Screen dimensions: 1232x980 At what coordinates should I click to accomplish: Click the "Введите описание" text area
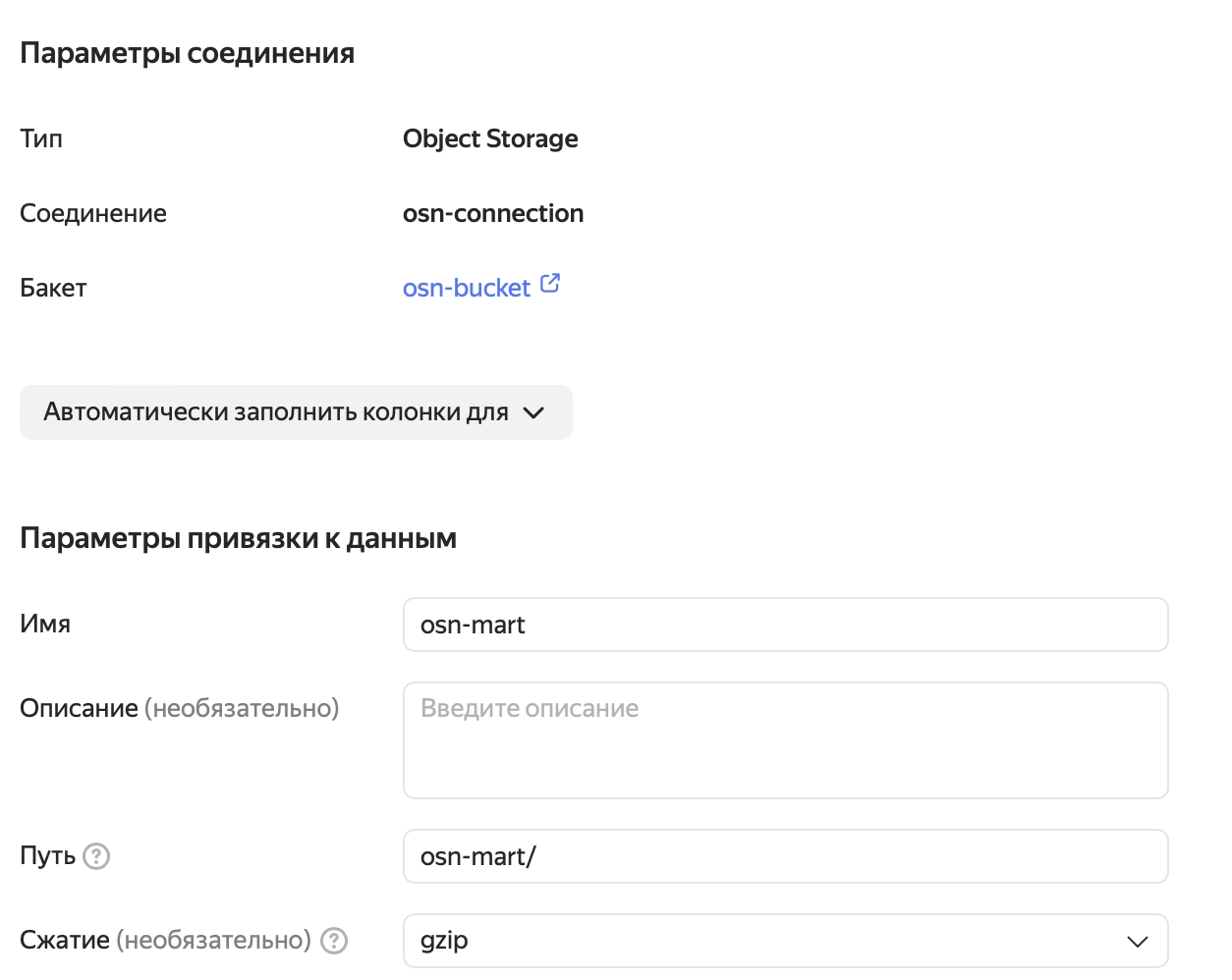(785, 740)
